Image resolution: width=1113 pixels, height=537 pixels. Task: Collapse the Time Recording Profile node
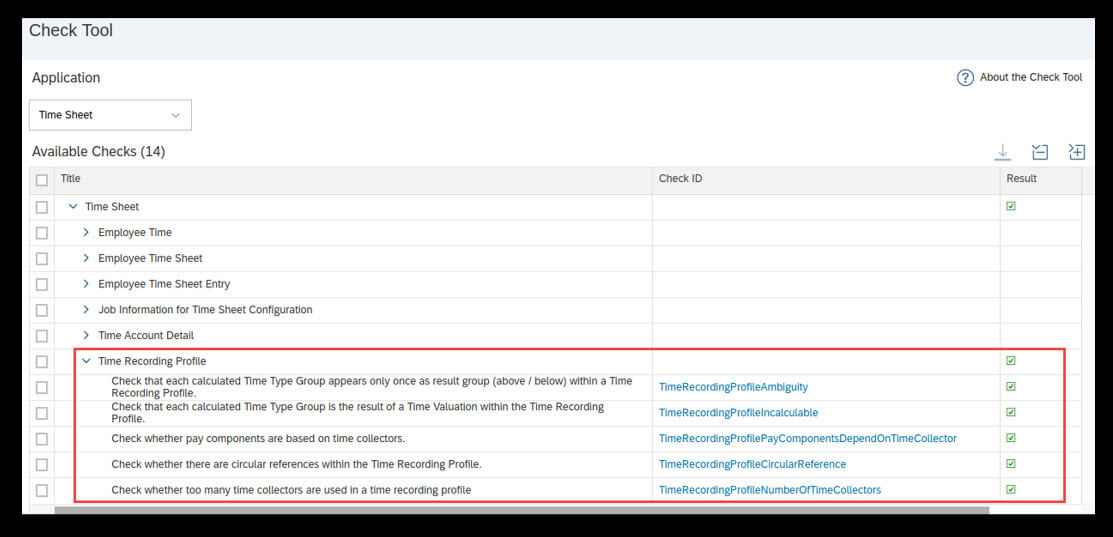[87, 361]
